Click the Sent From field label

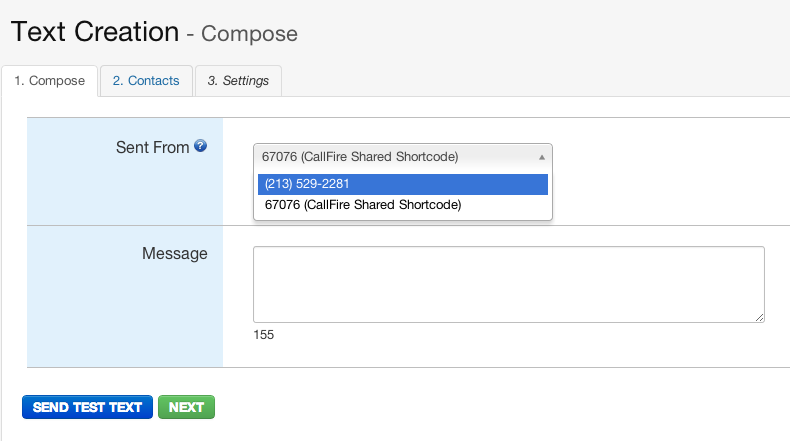pos(153,147)
